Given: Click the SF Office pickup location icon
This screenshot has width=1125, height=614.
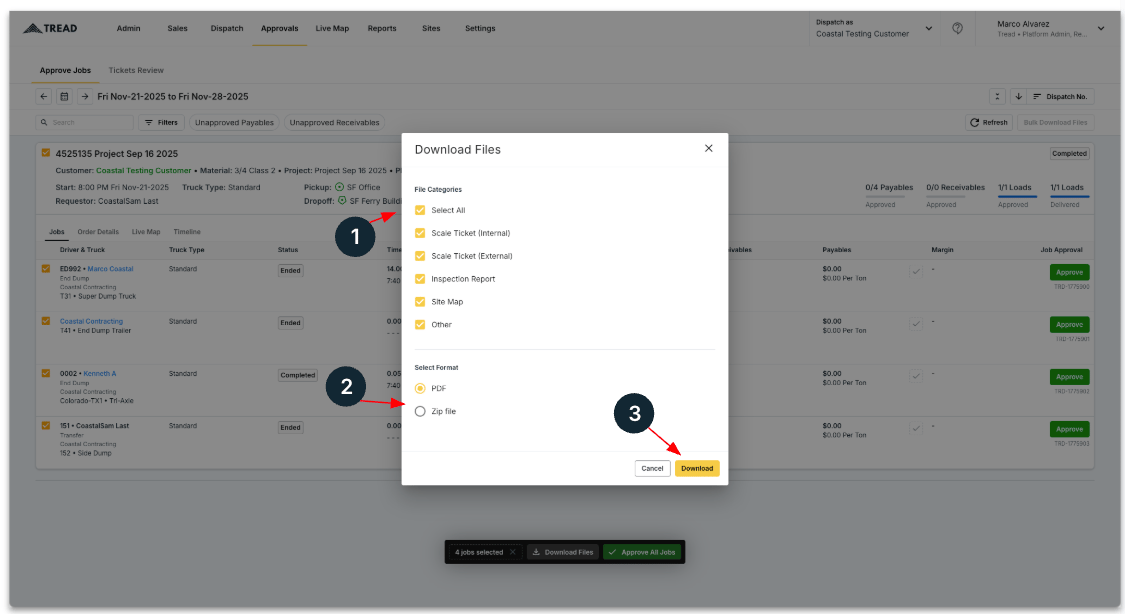Looking at the screenshot, I should click(x=339, y=187).
